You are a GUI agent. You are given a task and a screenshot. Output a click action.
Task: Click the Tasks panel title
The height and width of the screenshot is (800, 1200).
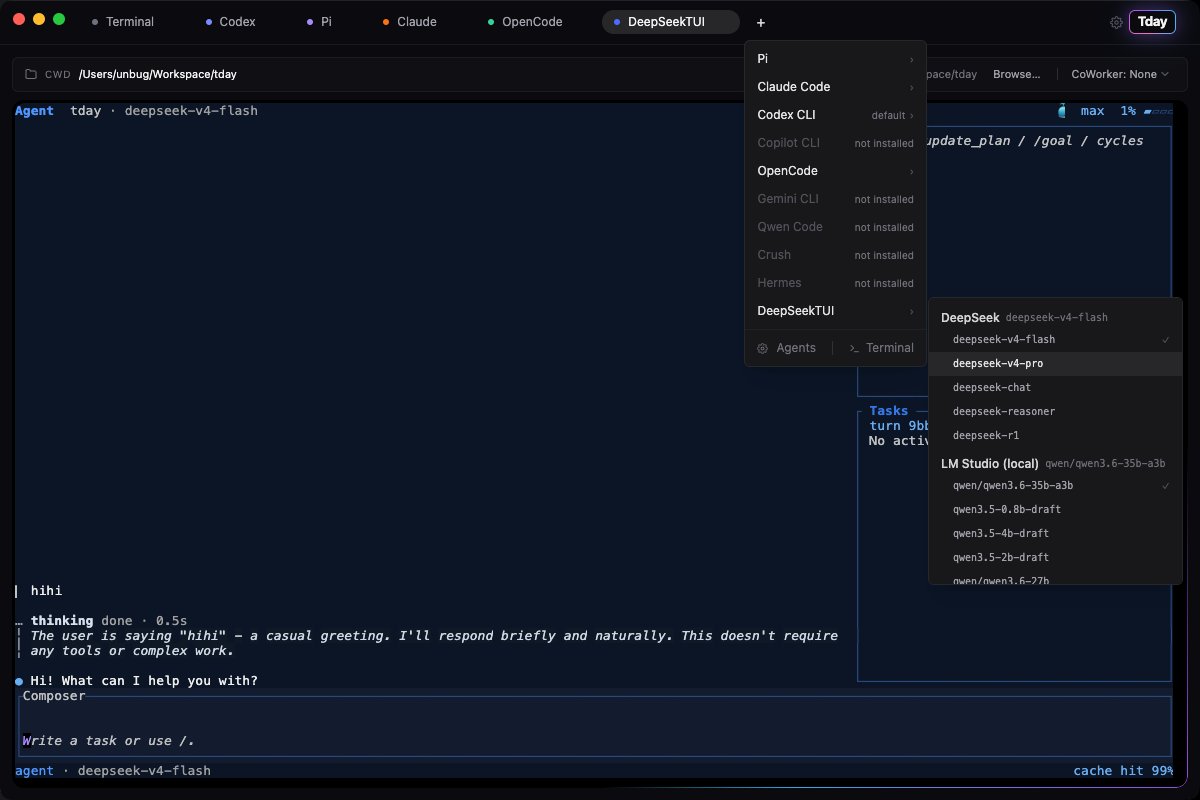coord(889,411)
